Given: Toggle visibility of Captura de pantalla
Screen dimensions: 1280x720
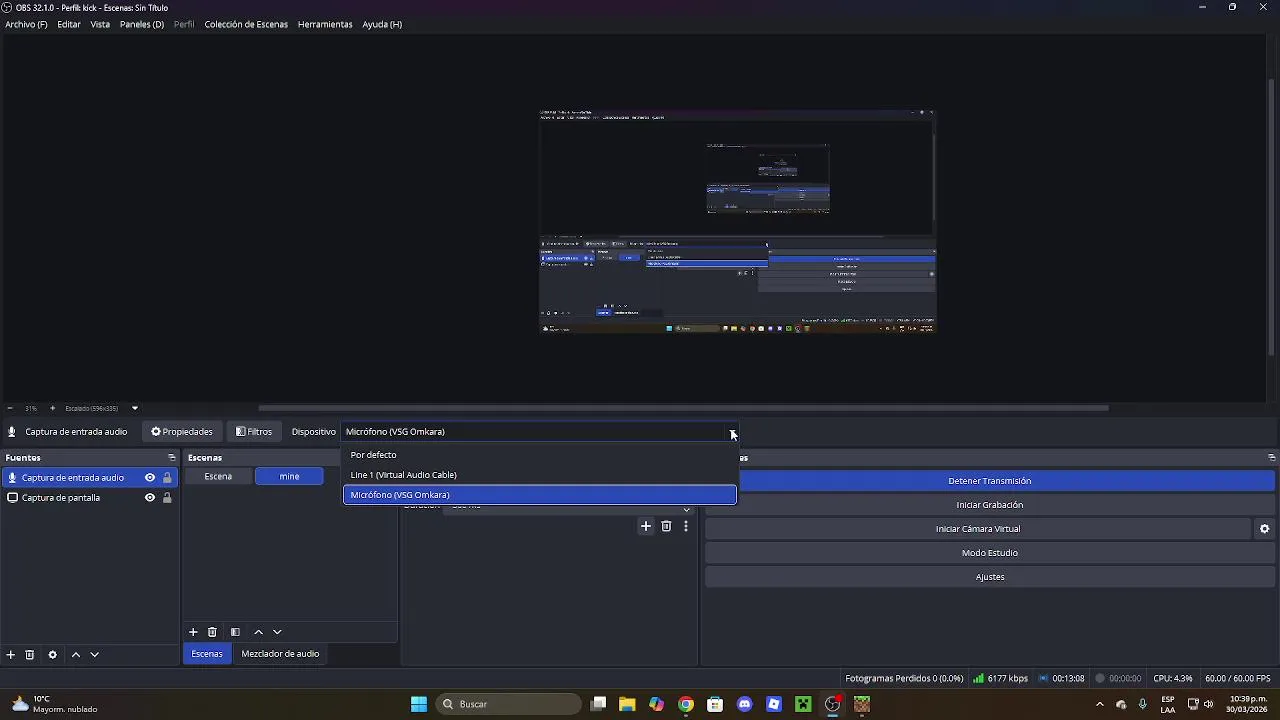Looking at the screenshot, I should [x=150, y=498].
